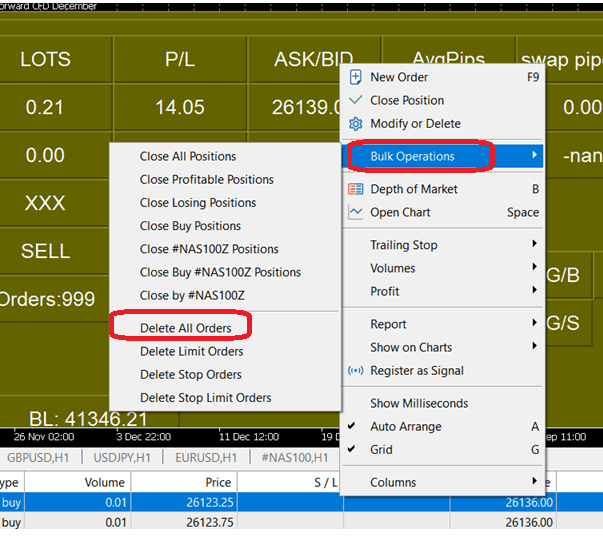Expand the Show on Charts submenu arrow
The image size is (603, 553).
(535, 346)
